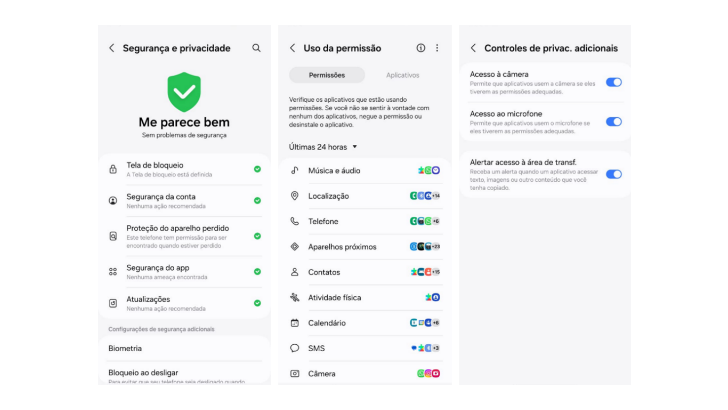Go back from Controles de privac. adicionais

[x=473, y=48]
